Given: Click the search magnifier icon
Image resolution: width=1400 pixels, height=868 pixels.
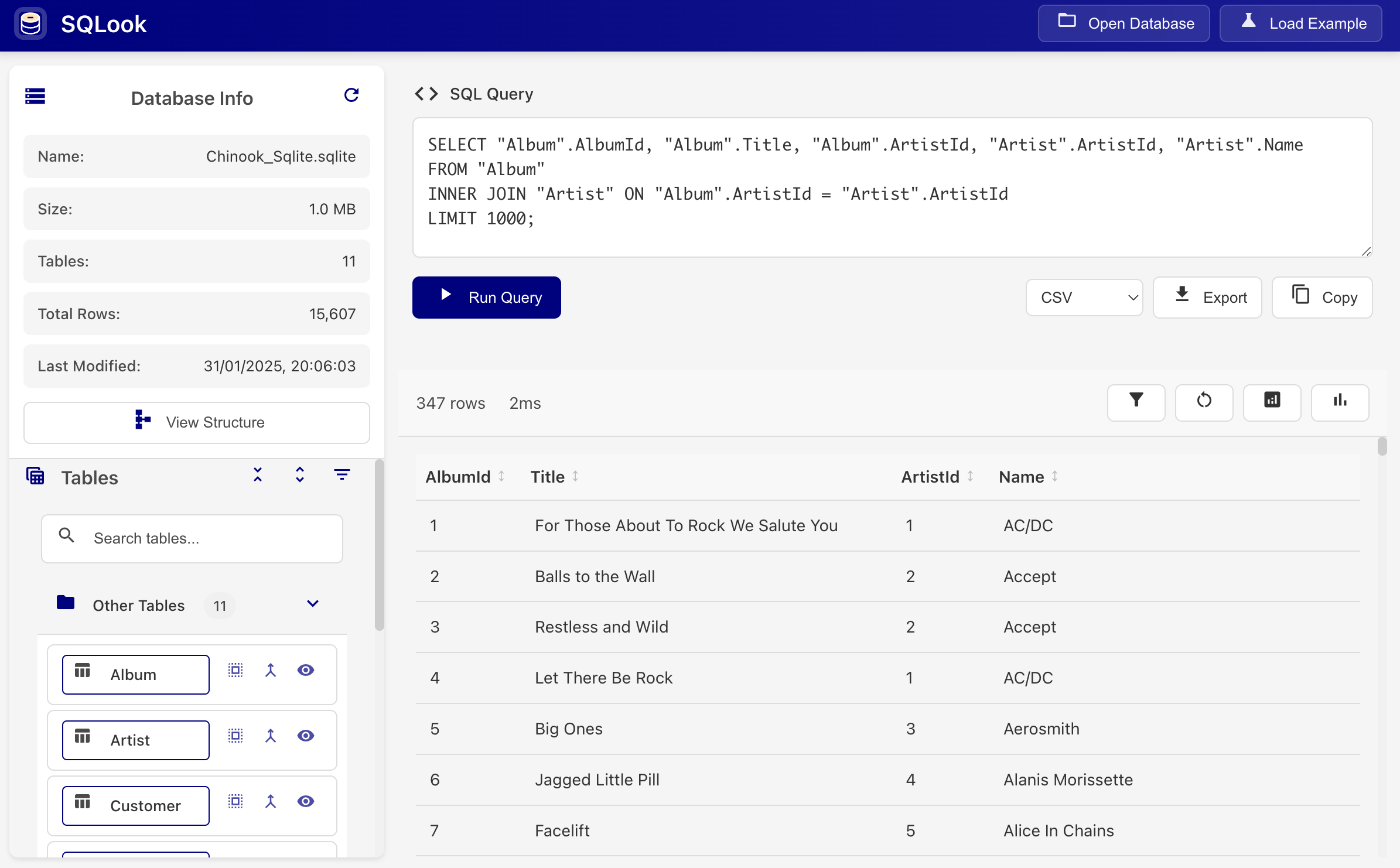Looking at the screenshot, I should pos(67,535).
